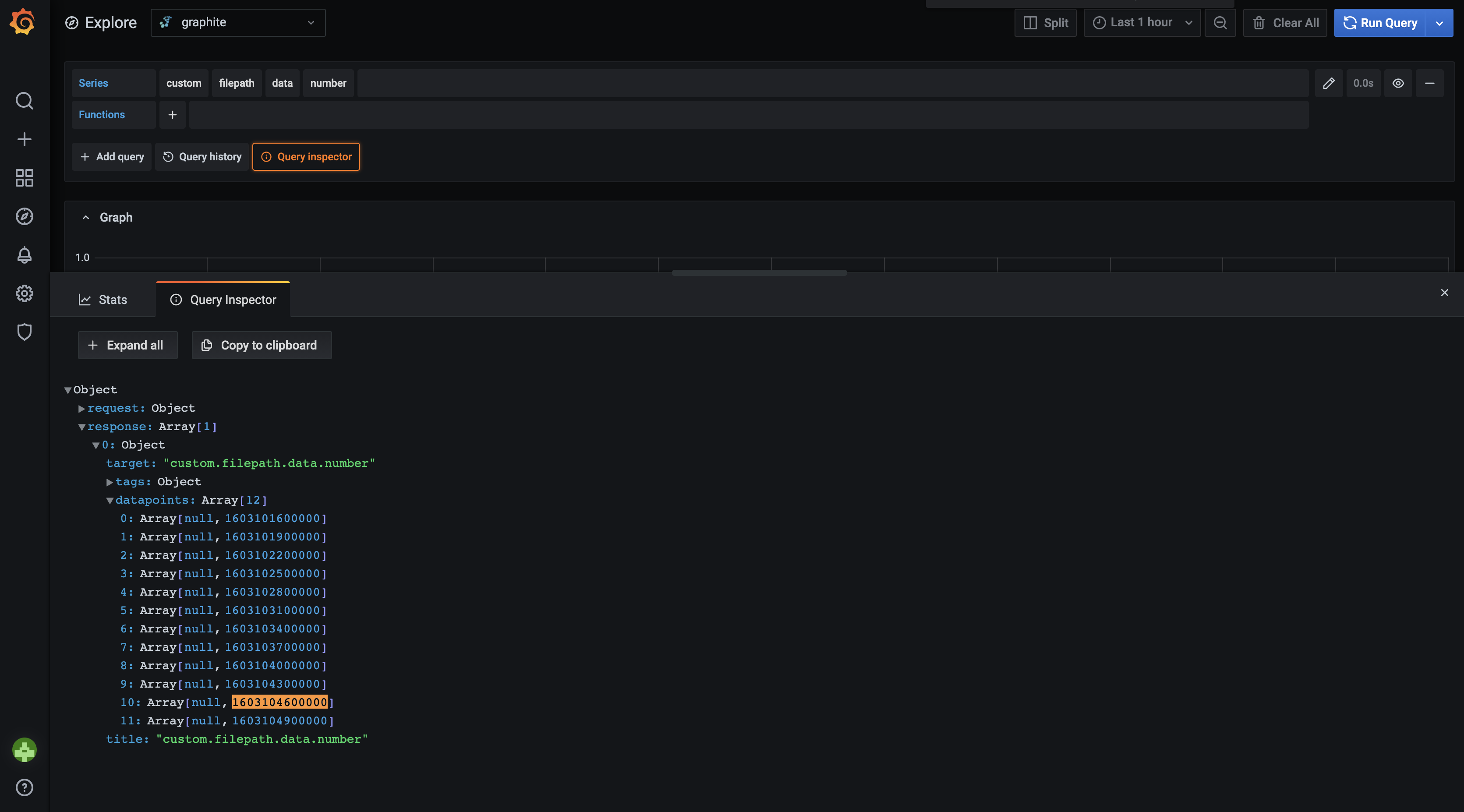The image size is (1464, 812).
Task: Open the Server Admin shield icon
Action: pyautogui.click(x=25, y=332)
